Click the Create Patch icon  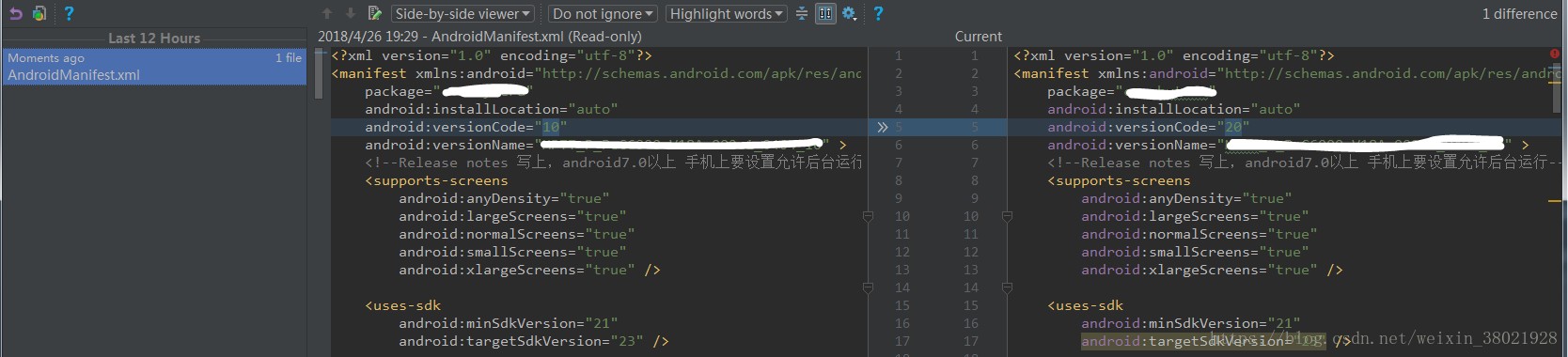39,13
